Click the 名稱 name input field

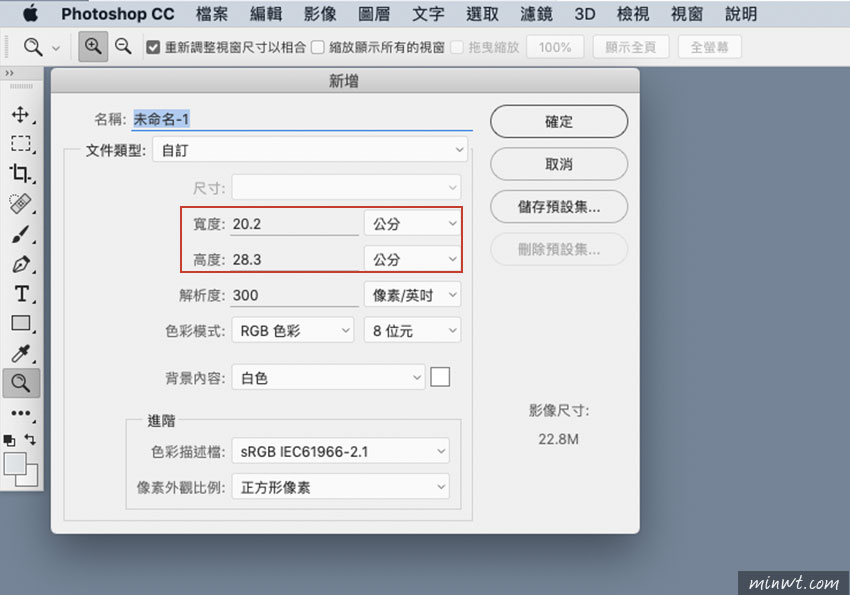point(302,119)
